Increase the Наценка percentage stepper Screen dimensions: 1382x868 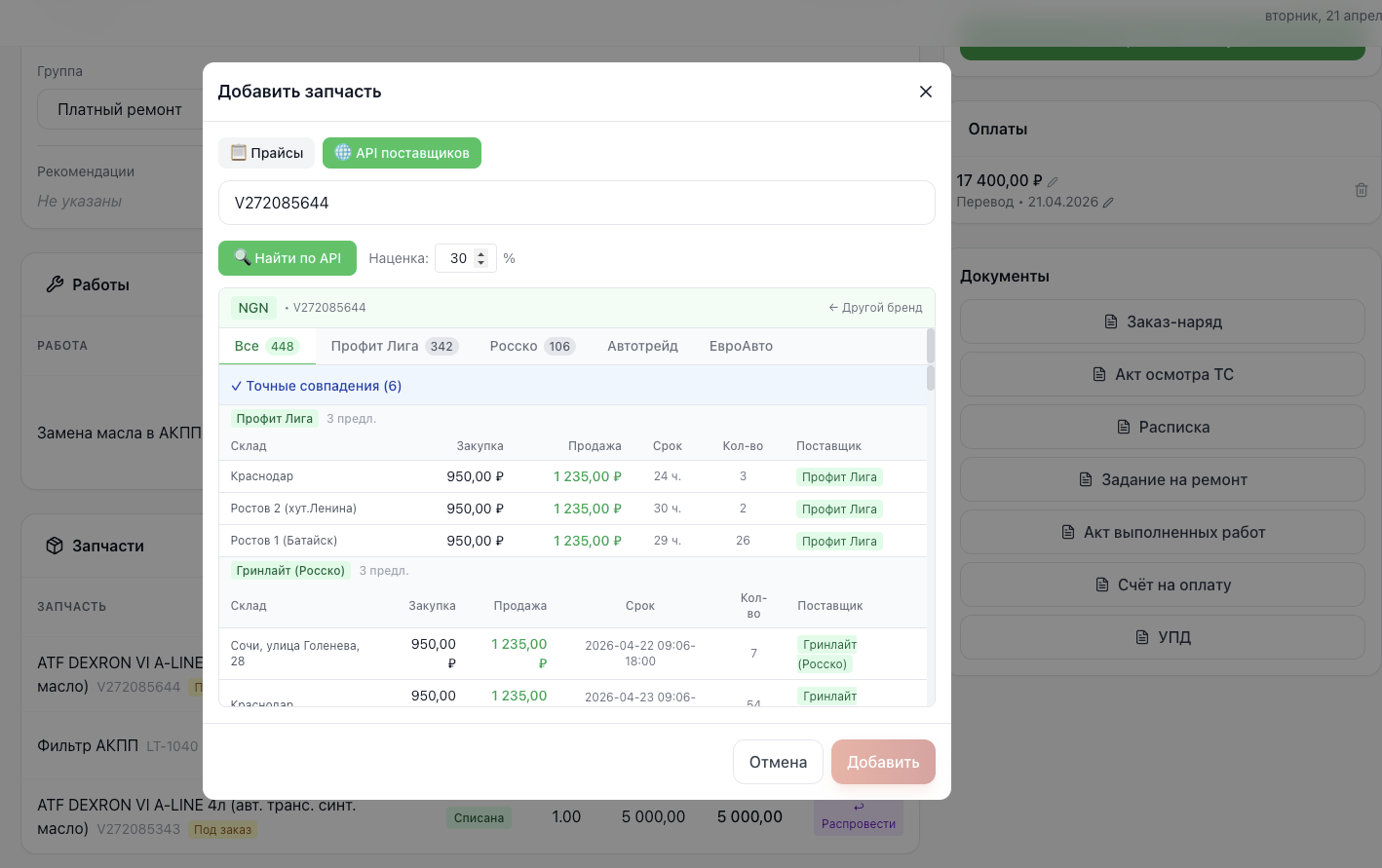click(x=480, y=253)
